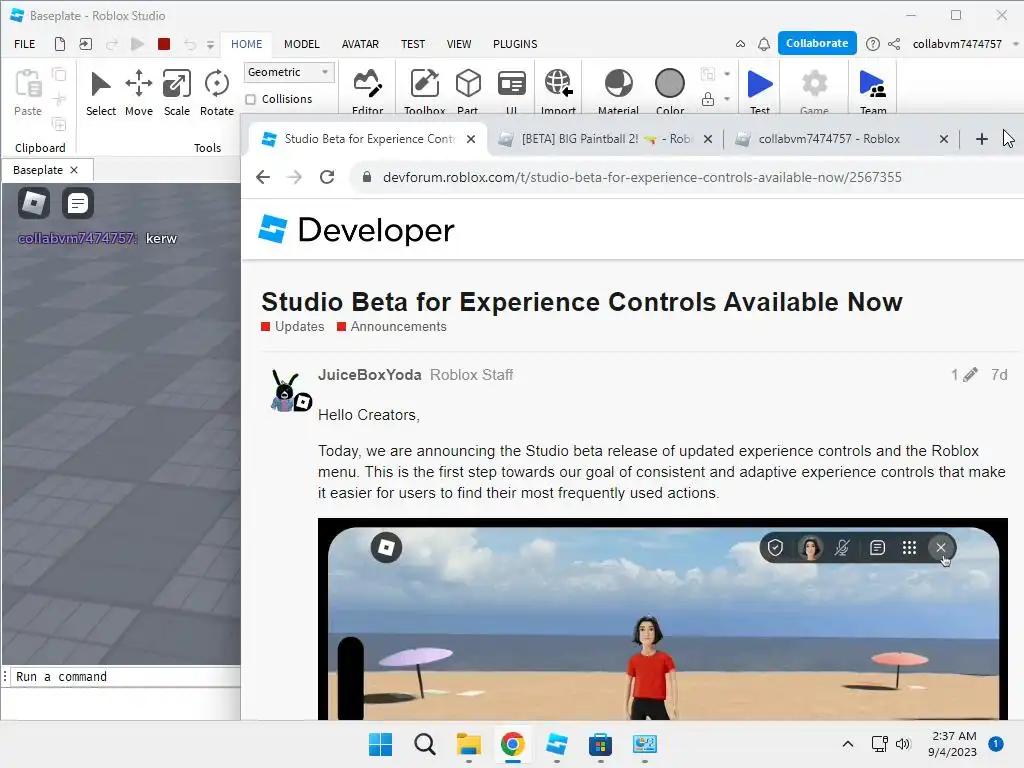The width and height of the screenshot is (1024, 768).
Task: Click Import 3D icon
Action: pyautogui.click(x=558, y=91)
